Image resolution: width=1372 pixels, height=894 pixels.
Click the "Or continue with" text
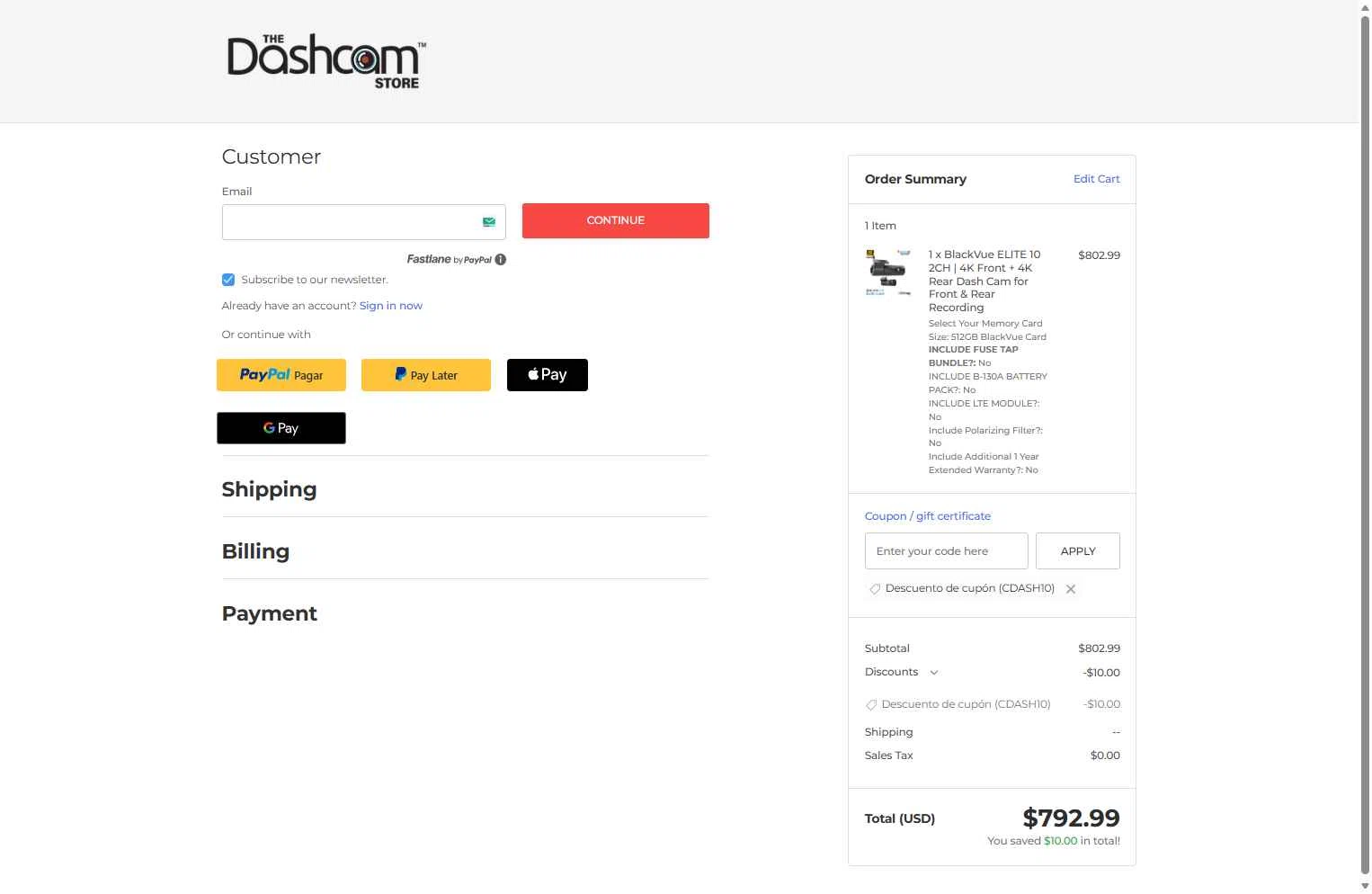(x=266, y=335)
